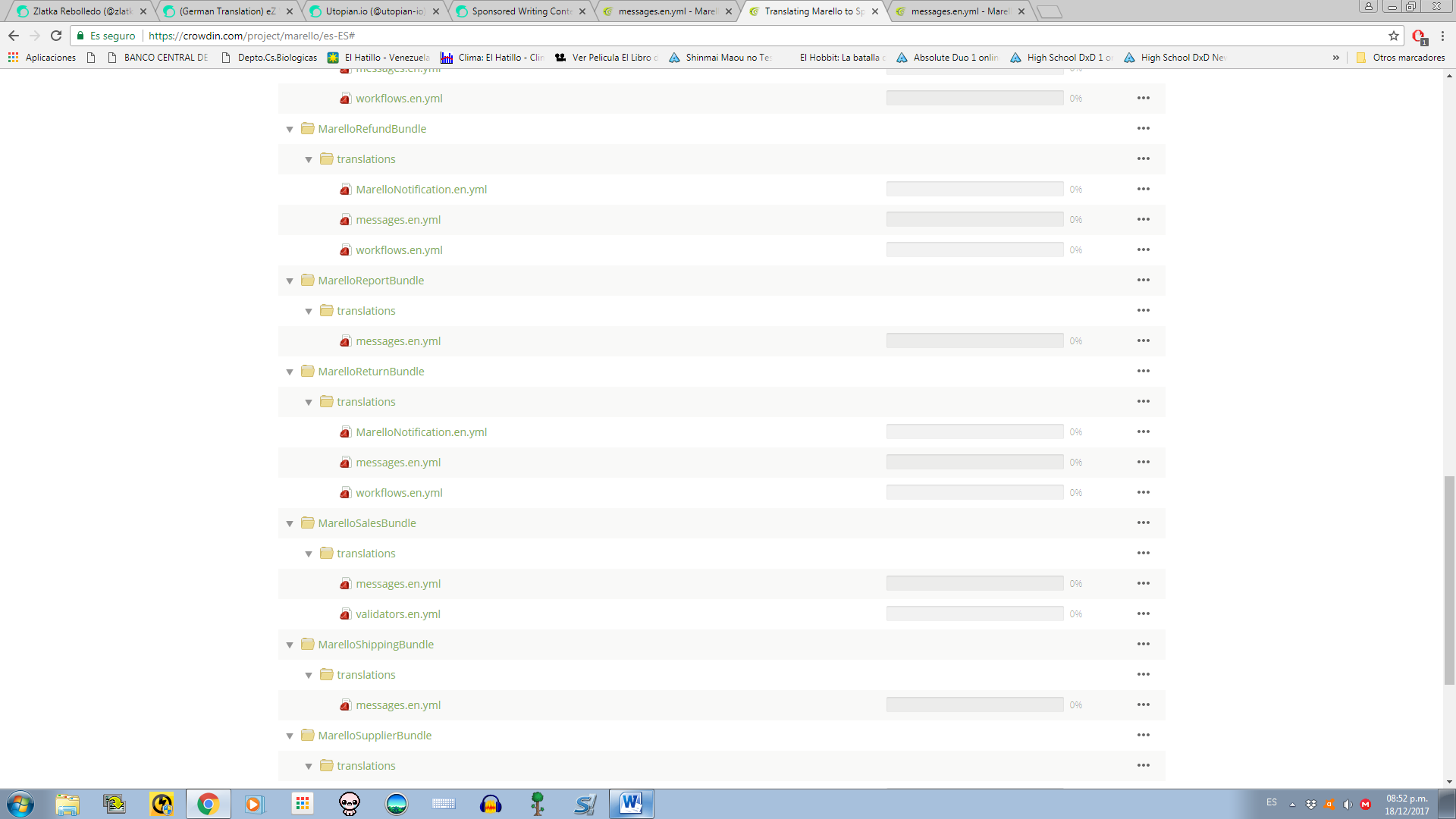Collapse translations under MarelloShippingBundle
This screenshot has height=819, width=1456.
click(x=309, y=676)
